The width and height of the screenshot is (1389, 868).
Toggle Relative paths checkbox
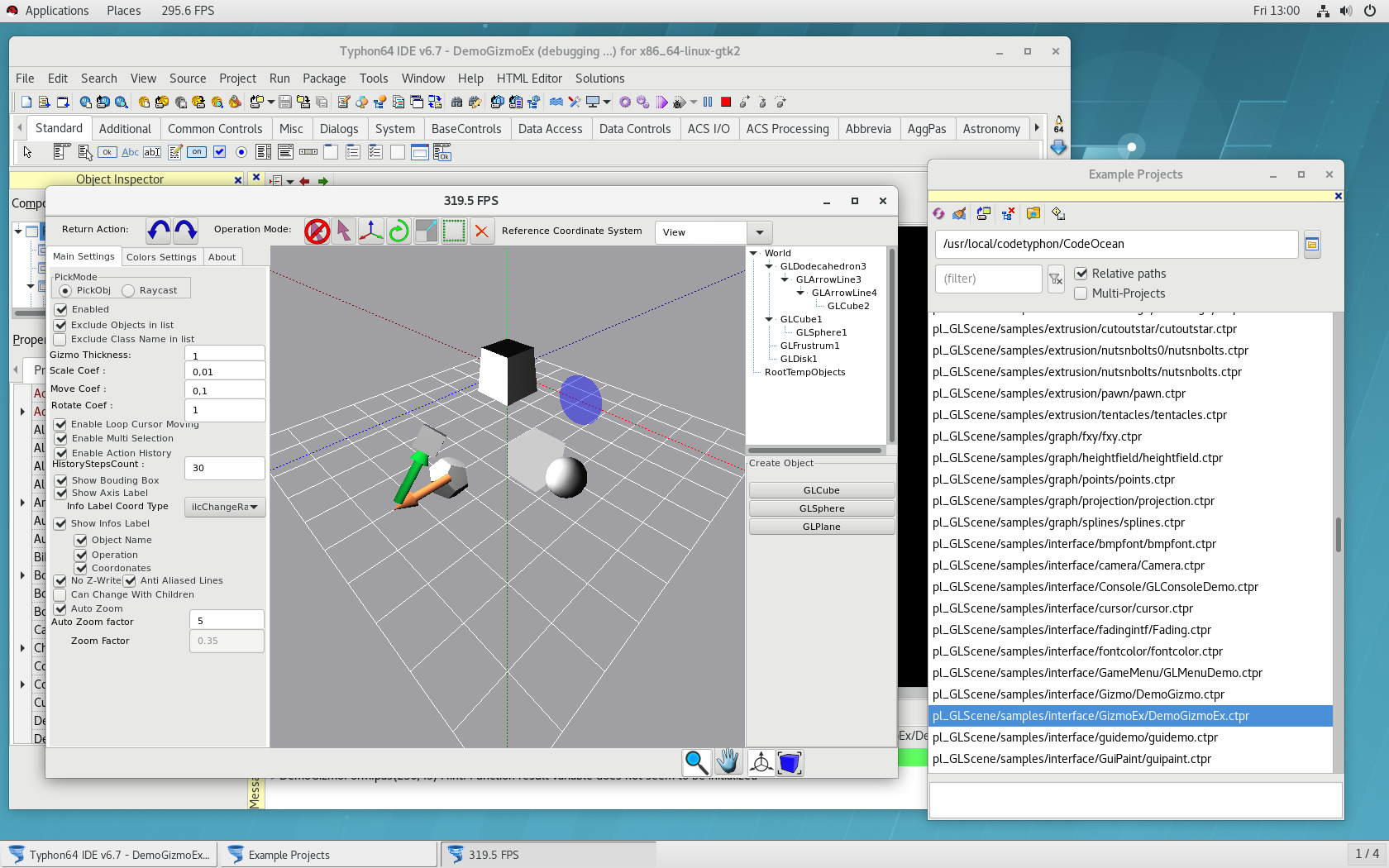tap(1081, 274)
